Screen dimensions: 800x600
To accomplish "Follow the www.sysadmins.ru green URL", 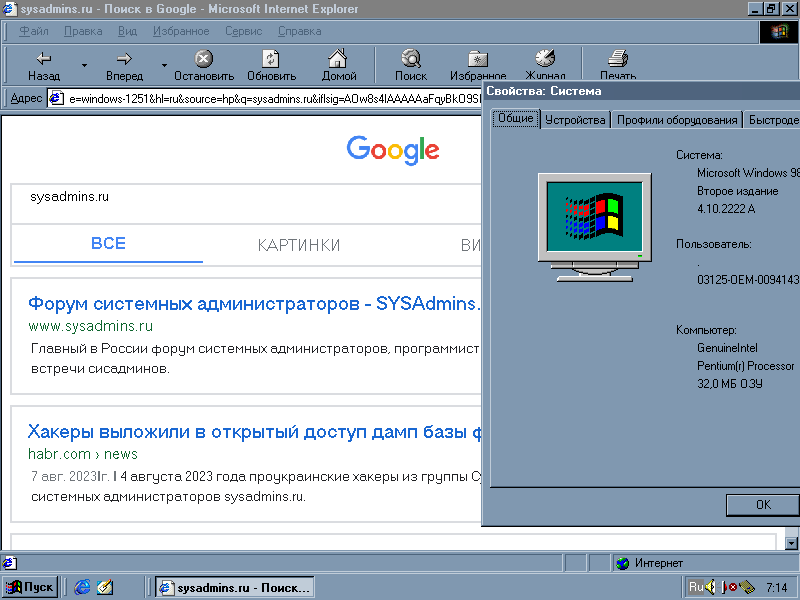I will [x=90, y=326].
